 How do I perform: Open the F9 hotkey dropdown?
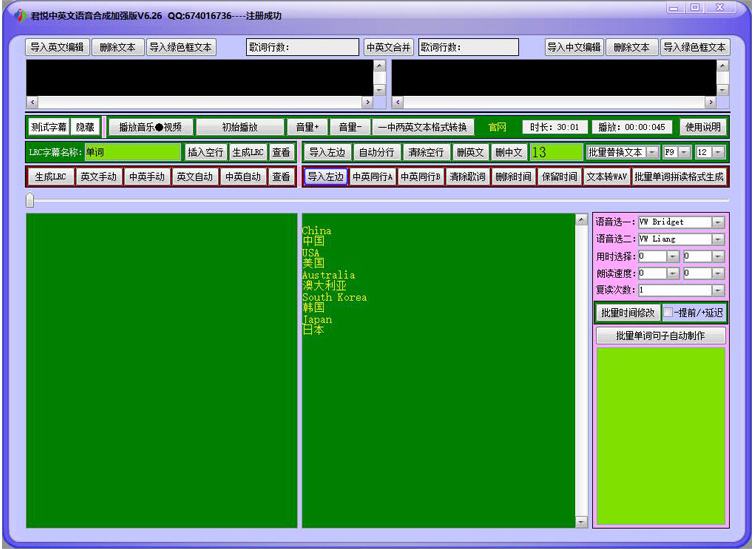[x=685, y=152]
